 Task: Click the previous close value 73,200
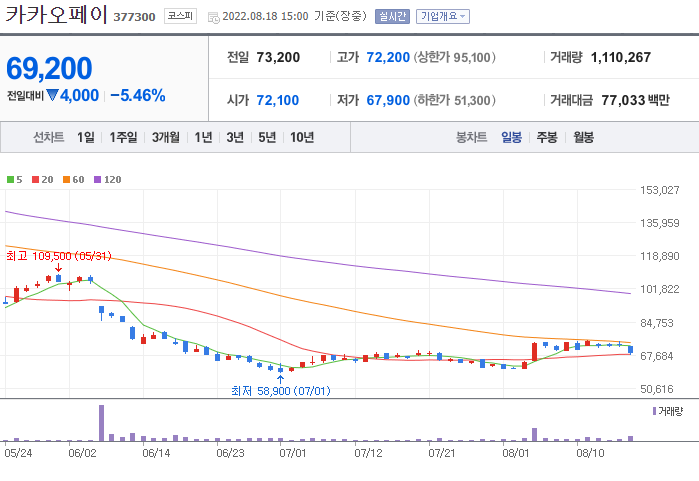278,58
